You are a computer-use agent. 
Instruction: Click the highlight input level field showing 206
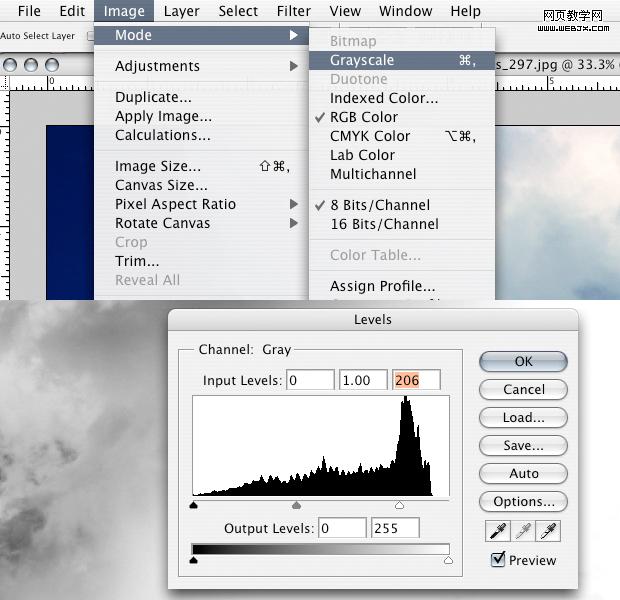point(416,380)
